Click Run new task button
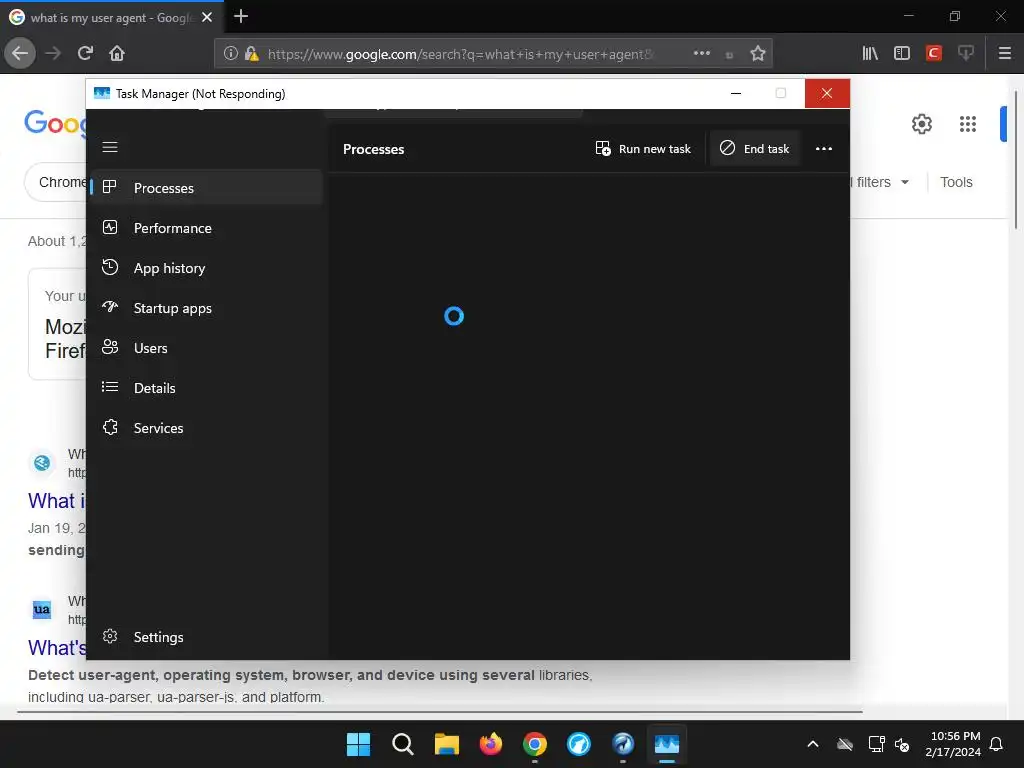The width and height of the screenshot is (1024, 768). coord(643,149)
